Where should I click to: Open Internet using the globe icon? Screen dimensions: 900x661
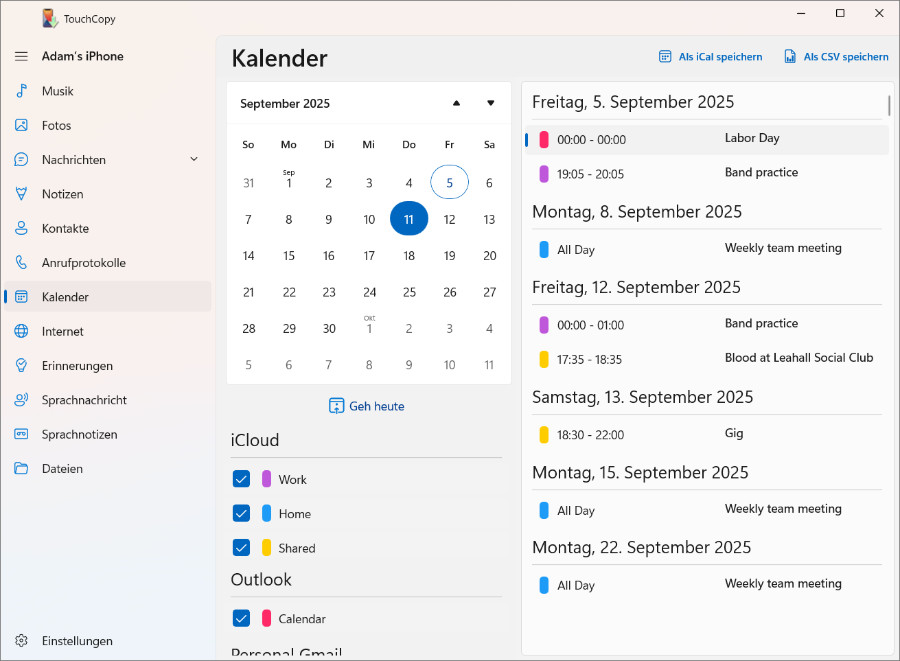pos(21,332)
